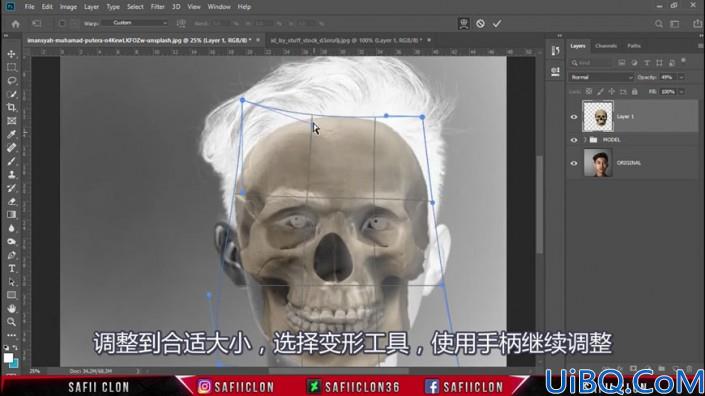
Task: Select the Eyedropper tool
Action: [x=12, y=134]
